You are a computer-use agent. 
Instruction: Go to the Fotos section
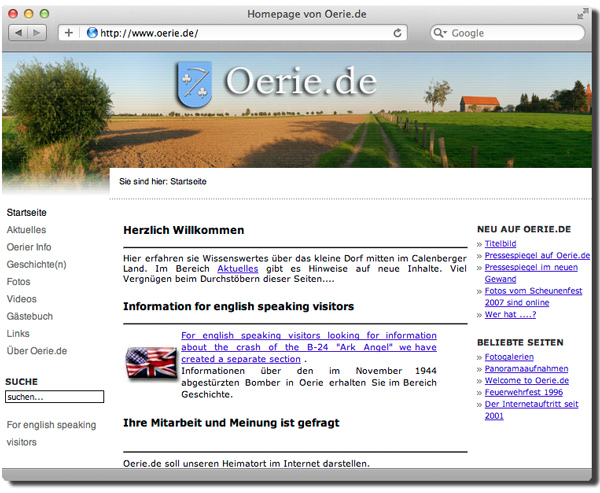pyautogui.click(x=18, y=282)
